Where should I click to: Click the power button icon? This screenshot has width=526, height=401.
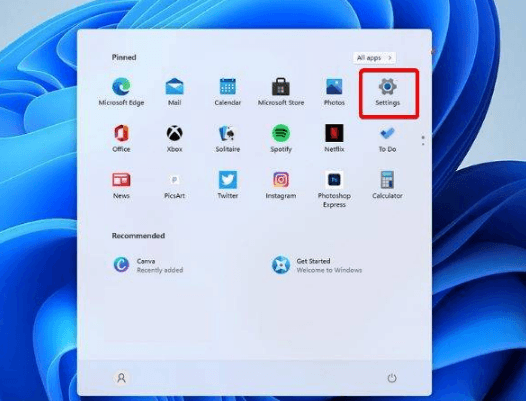392,378
